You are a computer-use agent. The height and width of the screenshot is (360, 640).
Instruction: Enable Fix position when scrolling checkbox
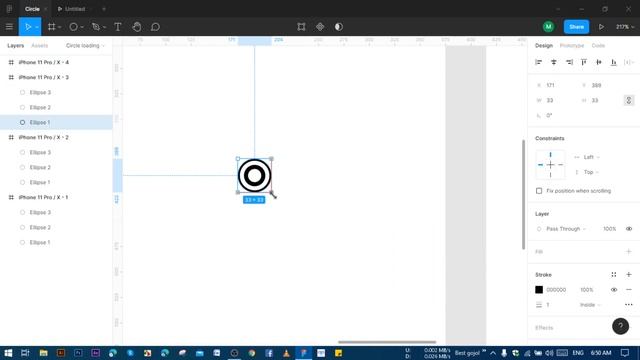(x=539, y=191)
